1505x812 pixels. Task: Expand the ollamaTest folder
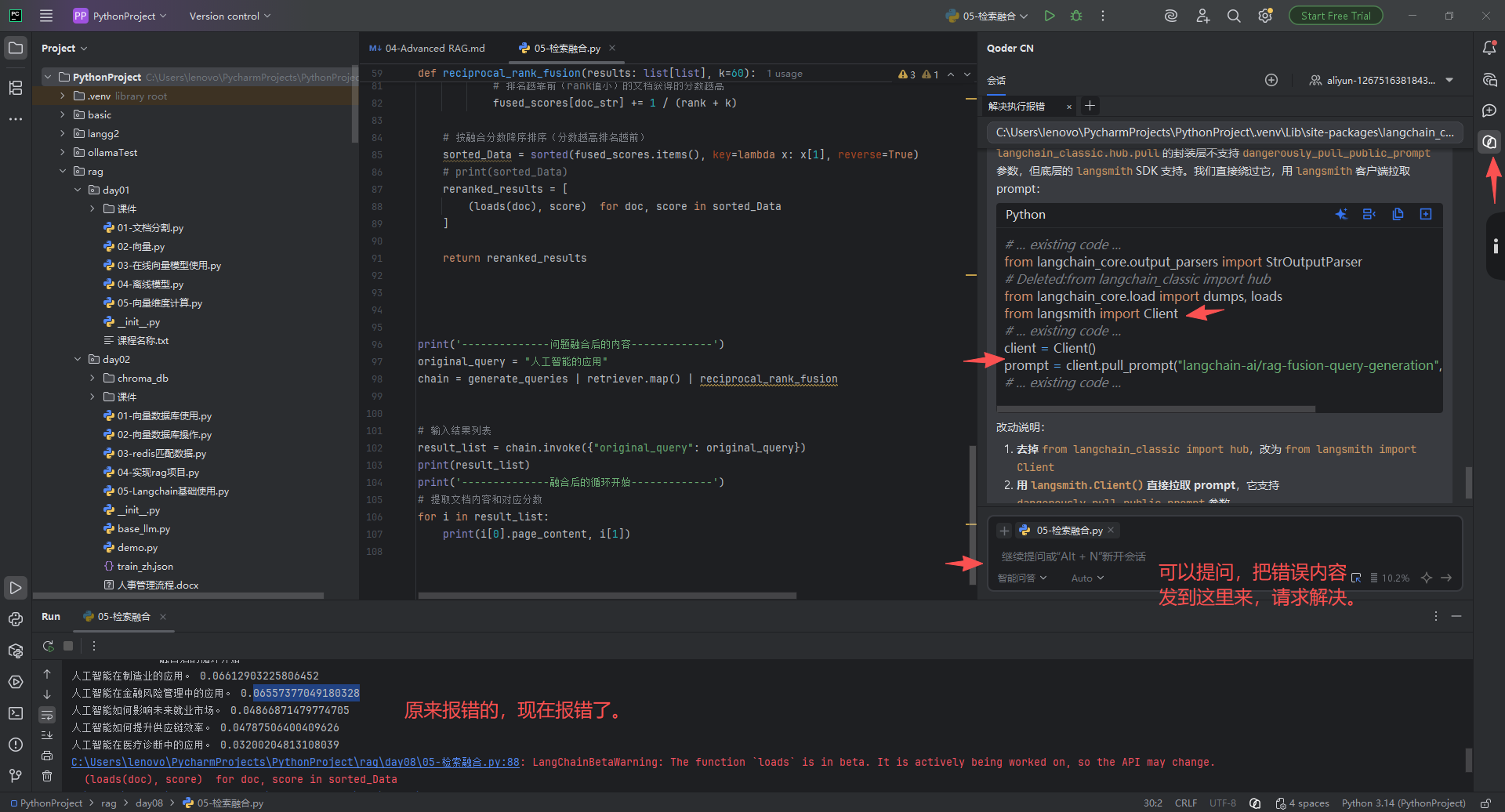pyautogui.click(x=63, y=152)
